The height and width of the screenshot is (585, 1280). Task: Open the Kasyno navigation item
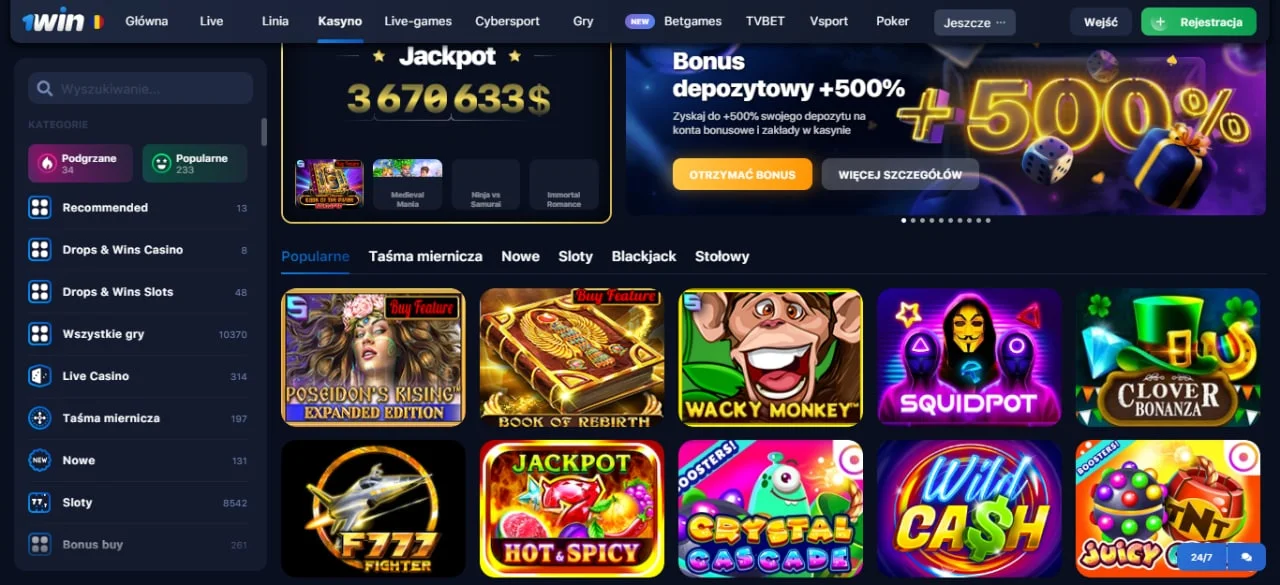[x=340, y=21]
